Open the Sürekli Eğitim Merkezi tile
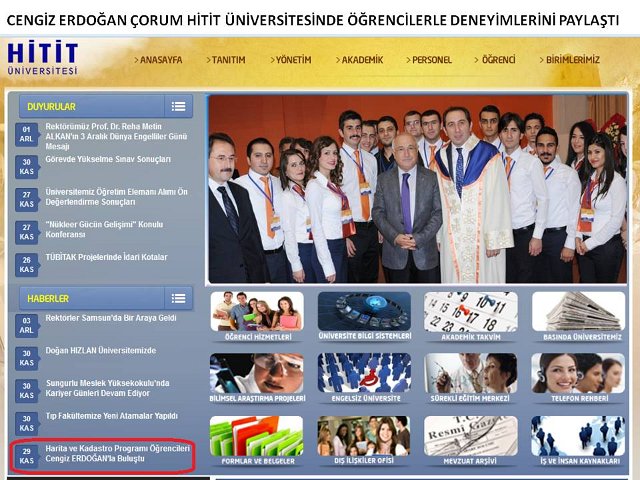Screen dimensions: 640x480 click(x=471, y=378)
